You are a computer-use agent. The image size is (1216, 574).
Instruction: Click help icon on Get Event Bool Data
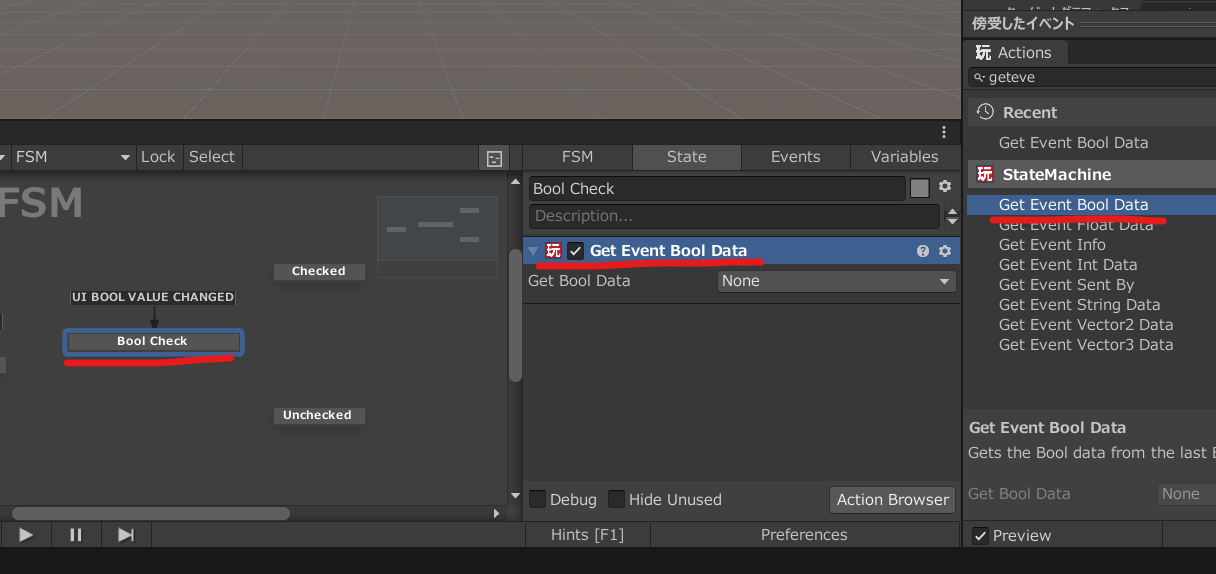point(923,251)
